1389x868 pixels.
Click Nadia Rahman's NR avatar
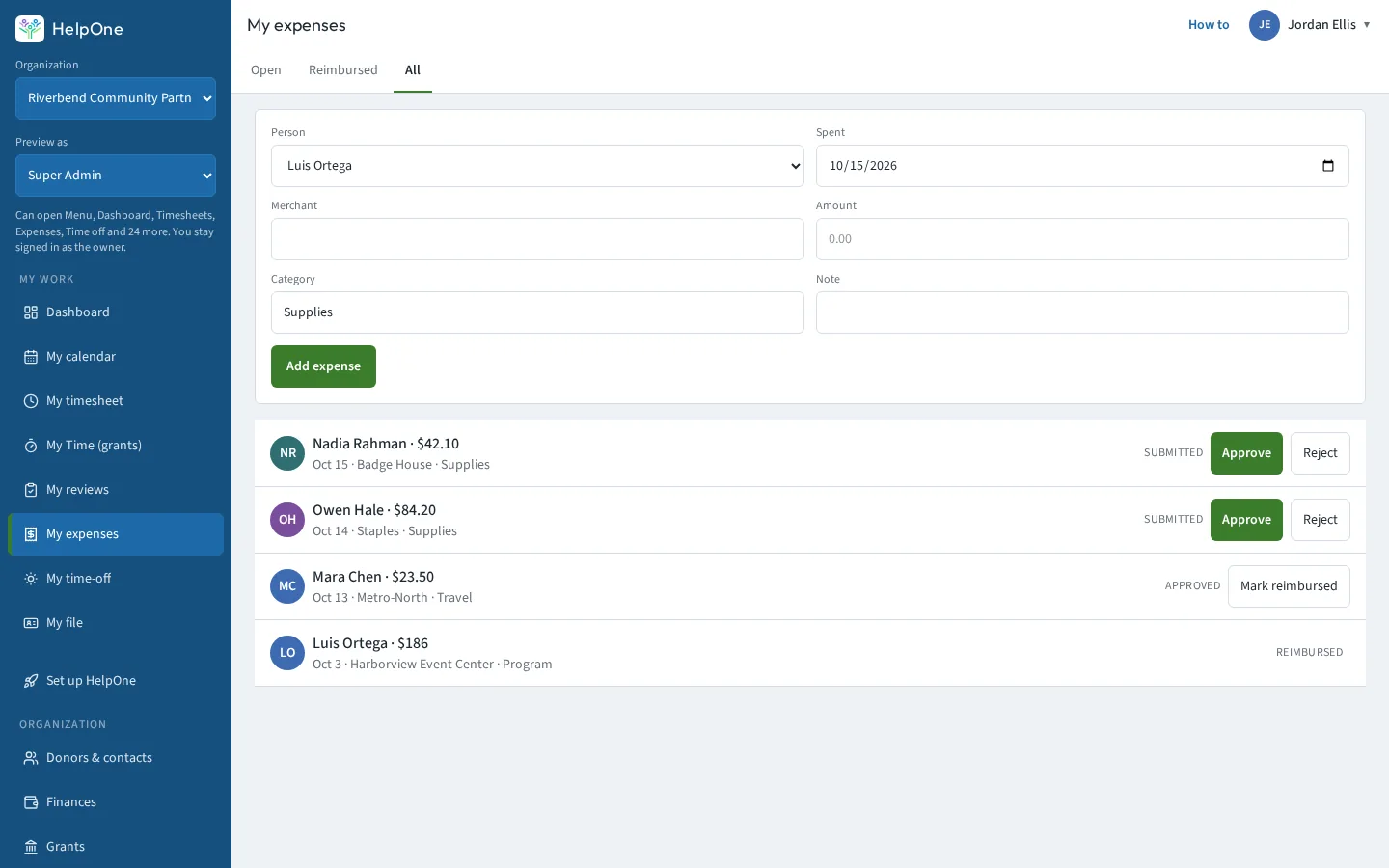point(287,453)
